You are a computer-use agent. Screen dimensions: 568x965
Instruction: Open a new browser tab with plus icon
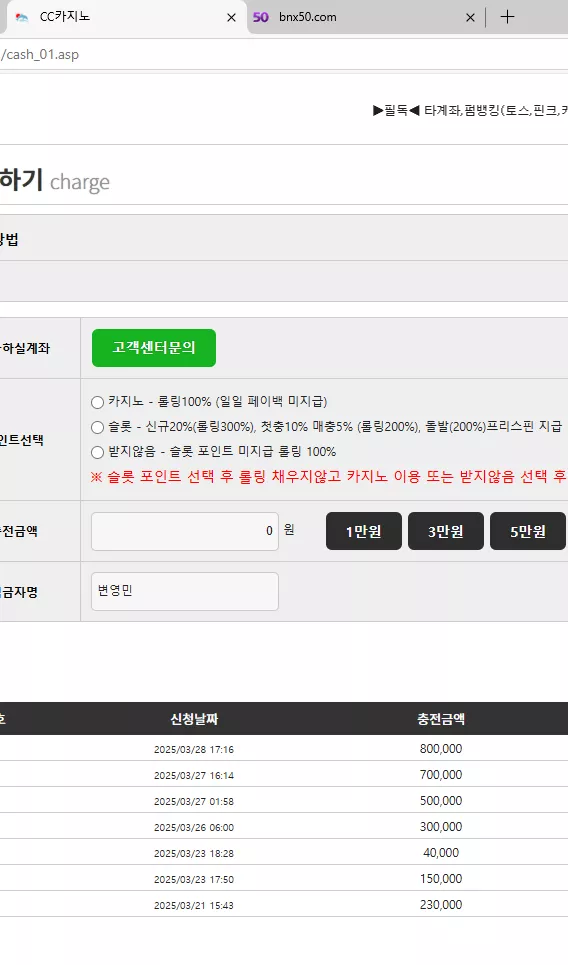coord(507,17)
